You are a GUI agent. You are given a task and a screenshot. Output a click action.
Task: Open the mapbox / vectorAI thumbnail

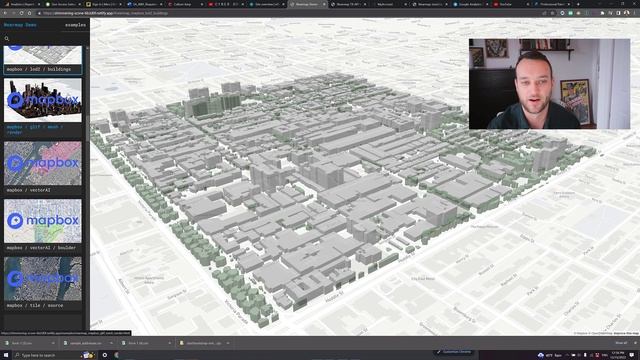click(x=43, y=163)
